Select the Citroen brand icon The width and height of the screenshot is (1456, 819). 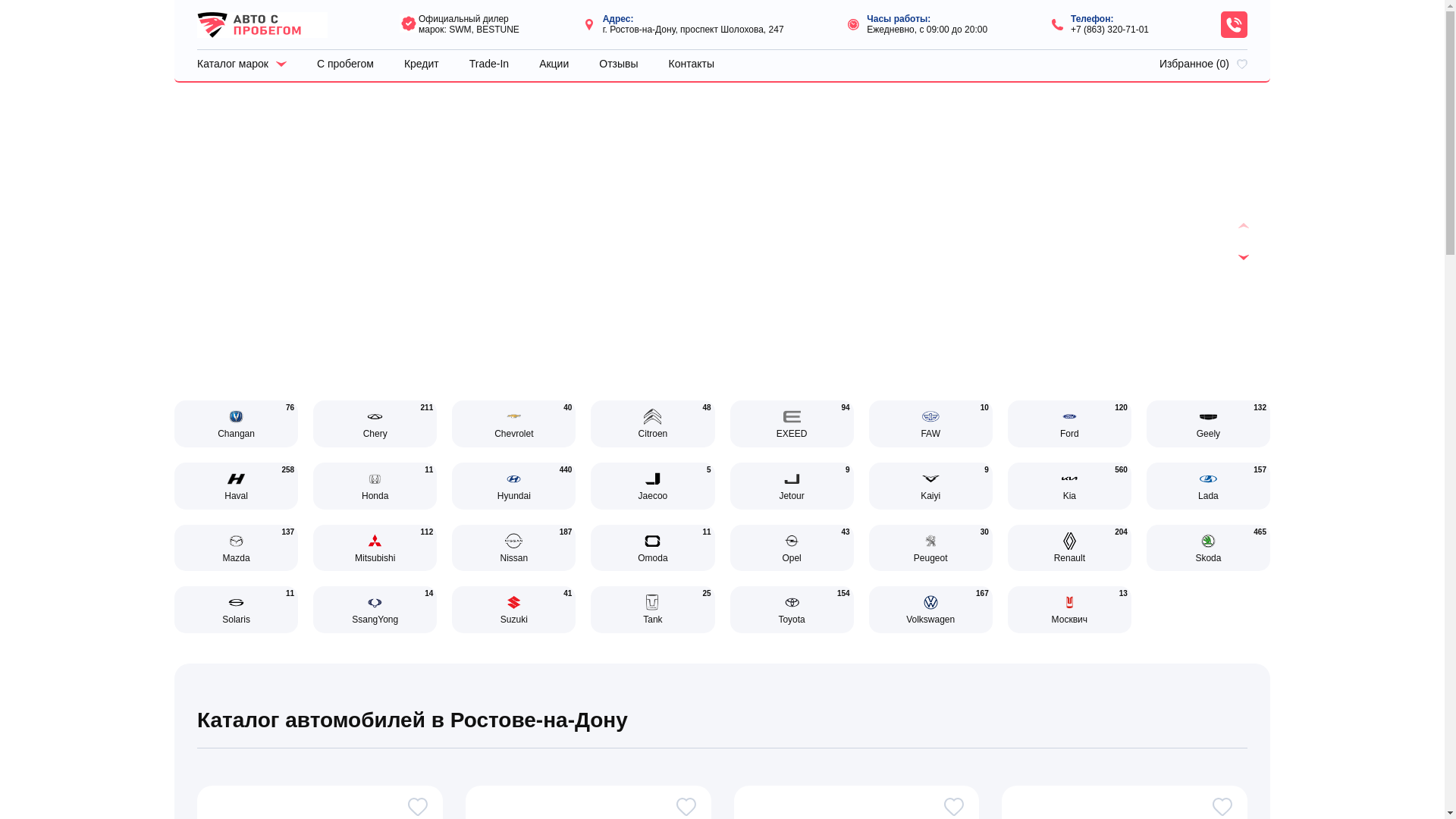(652, 416)
